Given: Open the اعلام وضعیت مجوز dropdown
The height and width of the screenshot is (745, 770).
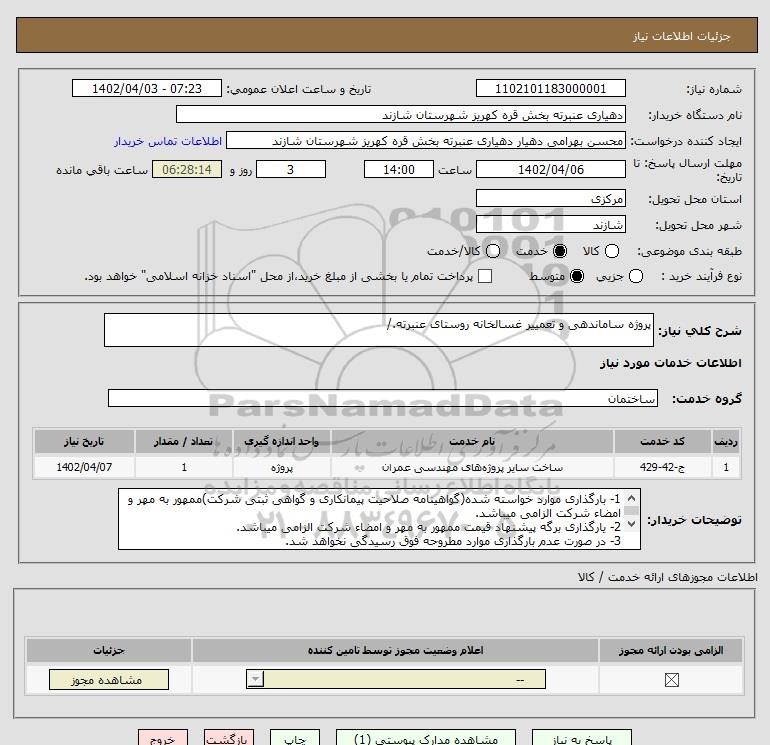Looking at the screenshot, I should [396, 680].
